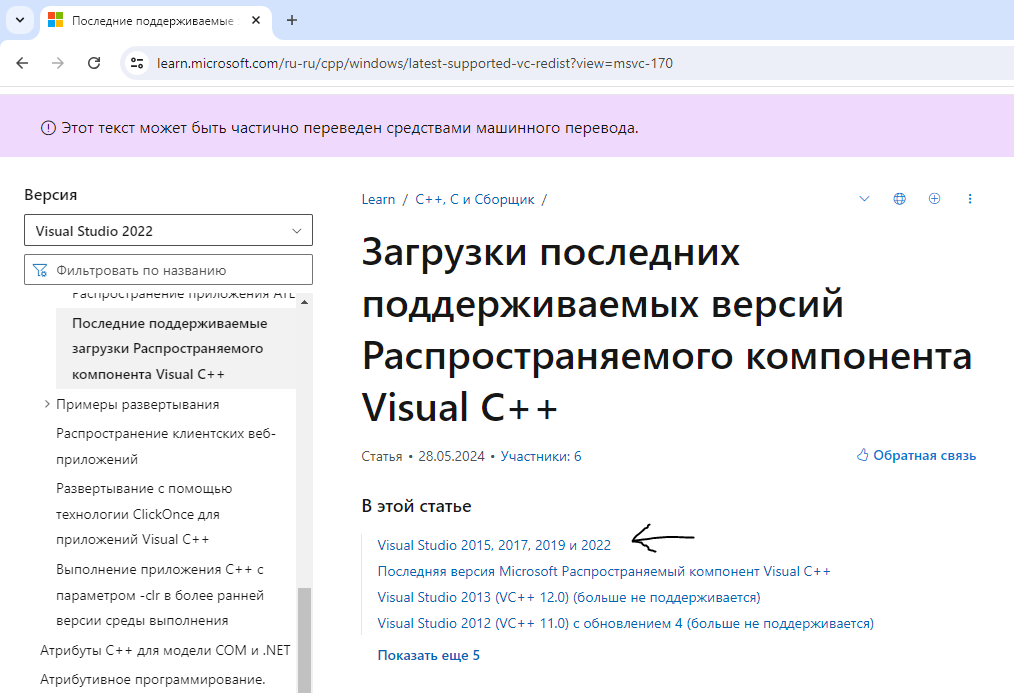Click Показать еще 5 to expand
Screen dimensions: 1014x693
click(x=428, y=655)
